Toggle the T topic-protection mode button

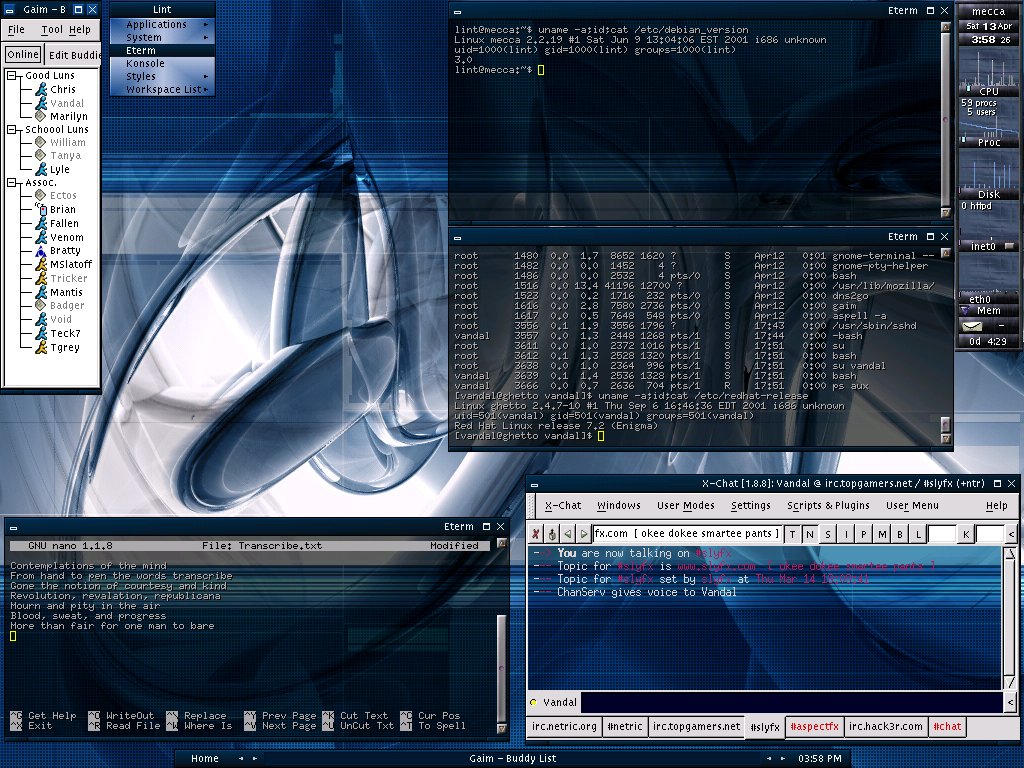click(x=792, y=533)
